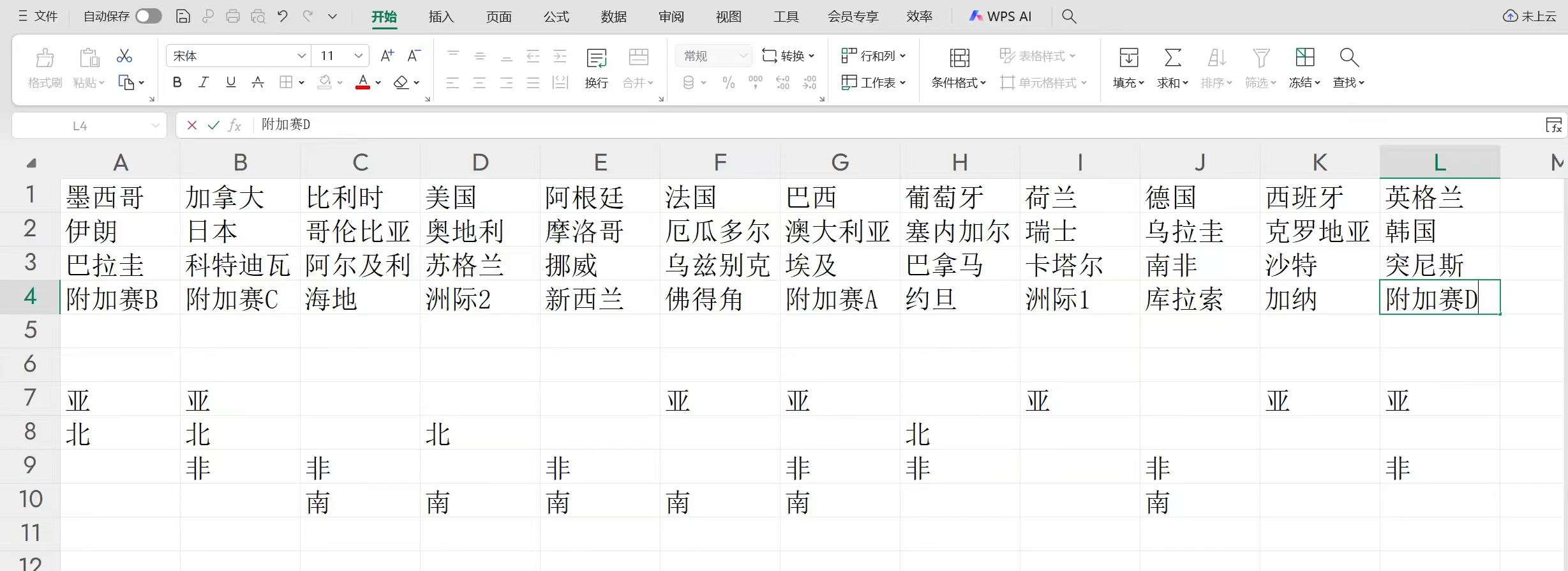Viewport: 1568px width, 571px height.
Task: Click the Undo arrow icon
Action: [x=283, y=17]
